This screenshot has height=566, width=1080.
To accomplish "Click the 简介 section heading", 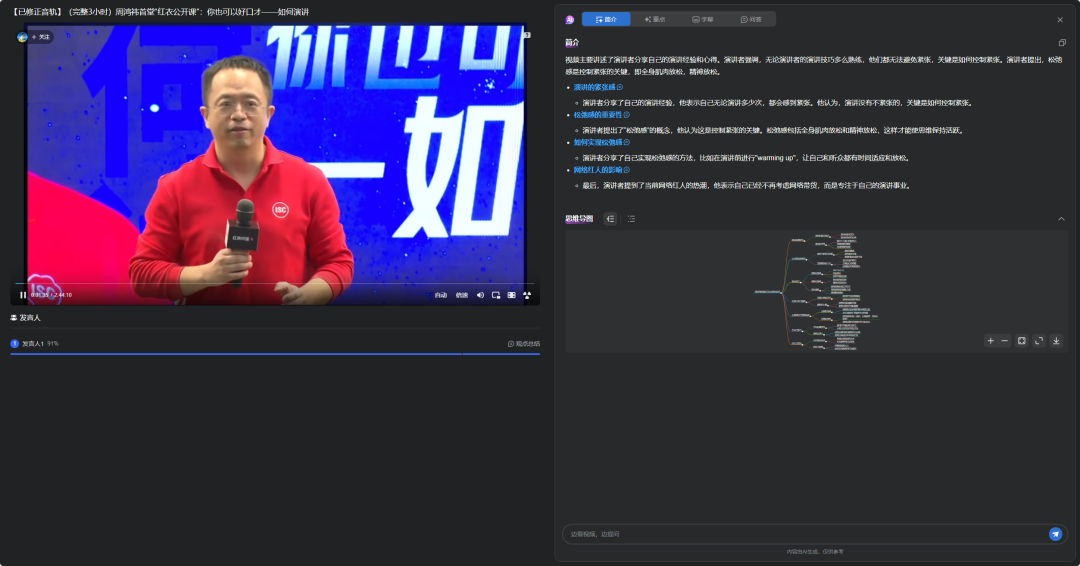I will (572, 43).
